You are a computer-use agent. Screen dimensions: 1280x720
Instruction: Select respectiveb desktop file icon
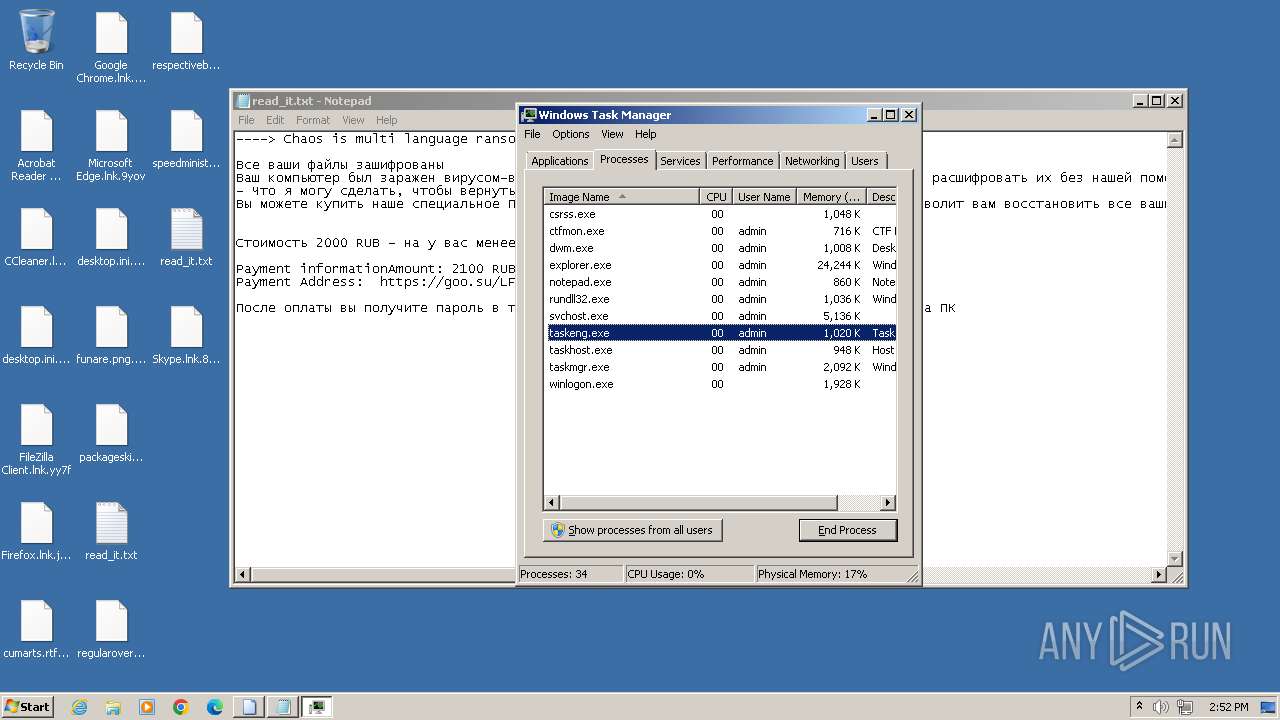click(x=186, y=41)
